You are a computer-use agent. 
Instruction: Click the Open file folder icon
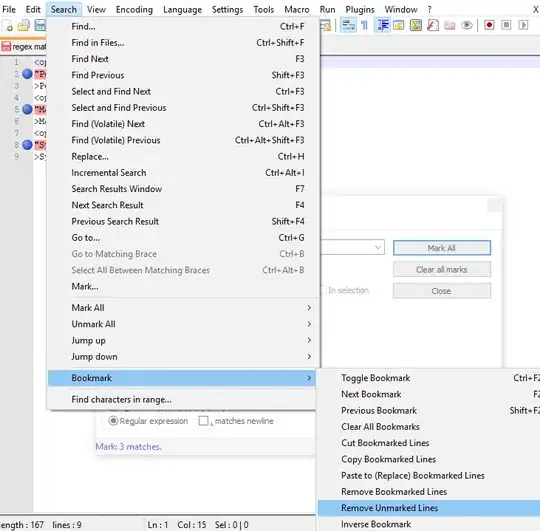pos(23,25)
